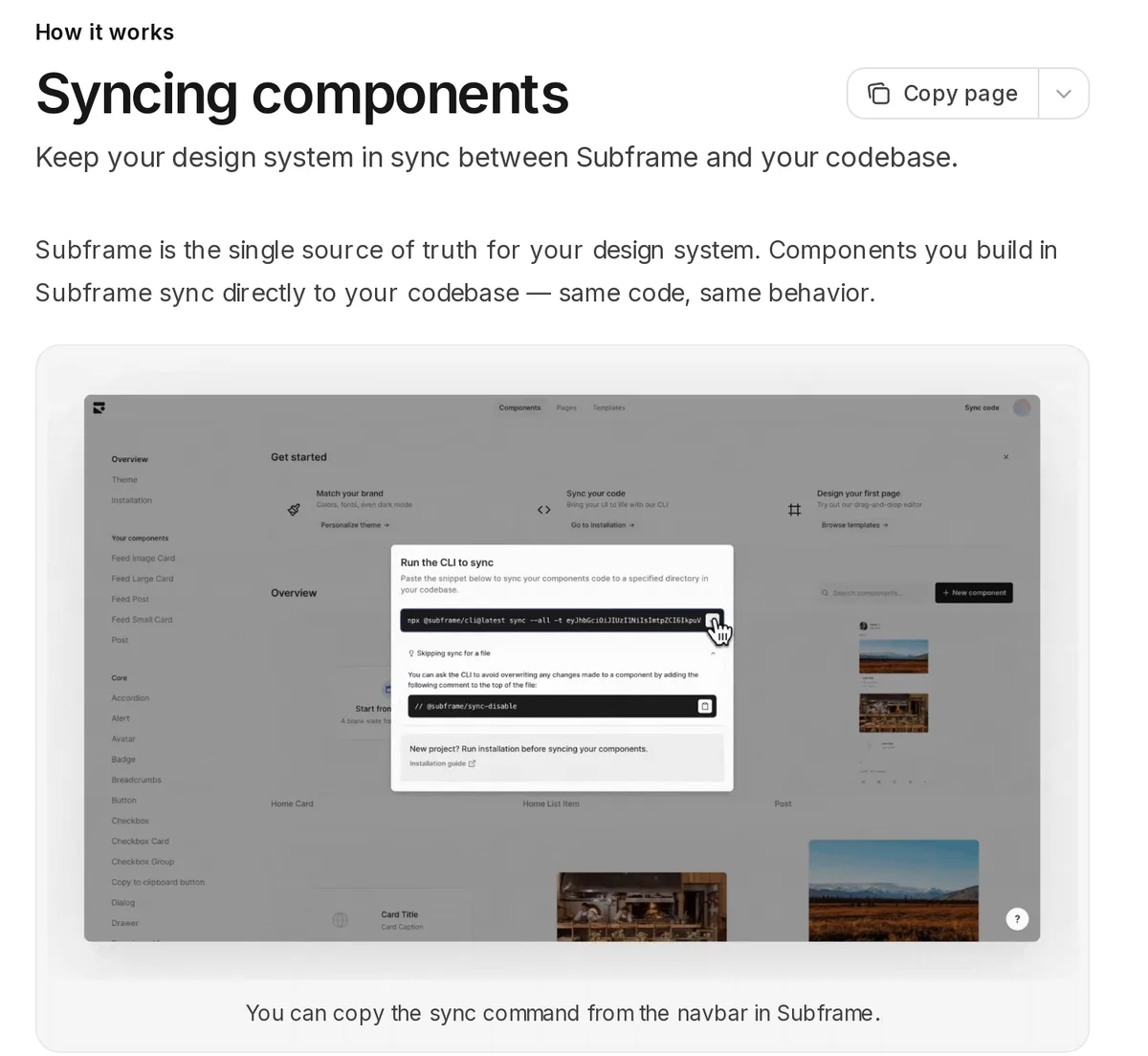Select Overview in the embedded sidebar
The image size is (1148, 1056).
129,459
